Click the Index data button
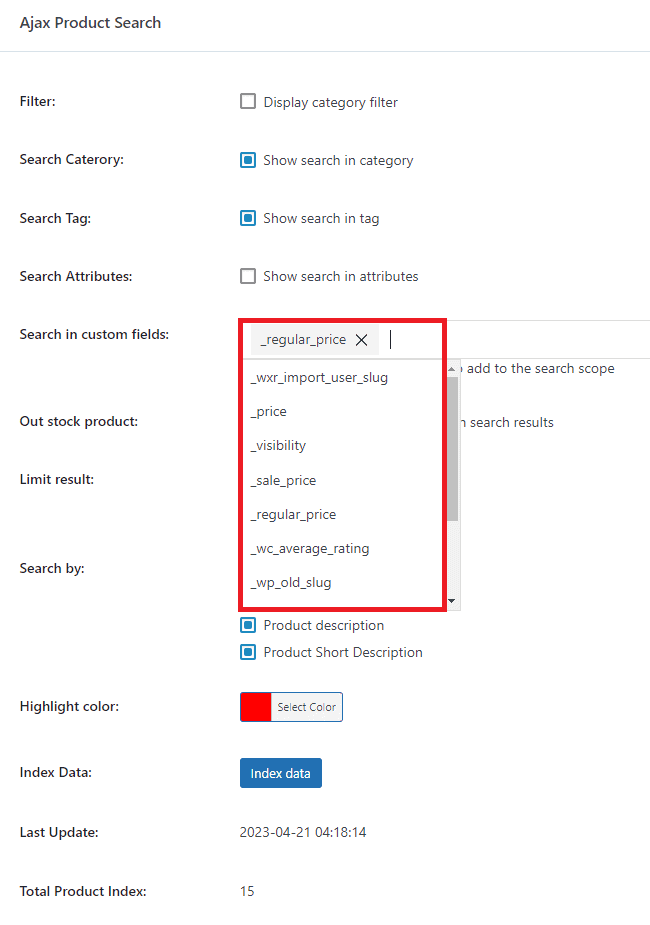Viewport: 650px width, 925px height. pyautogui.click(x=280, y=773)
